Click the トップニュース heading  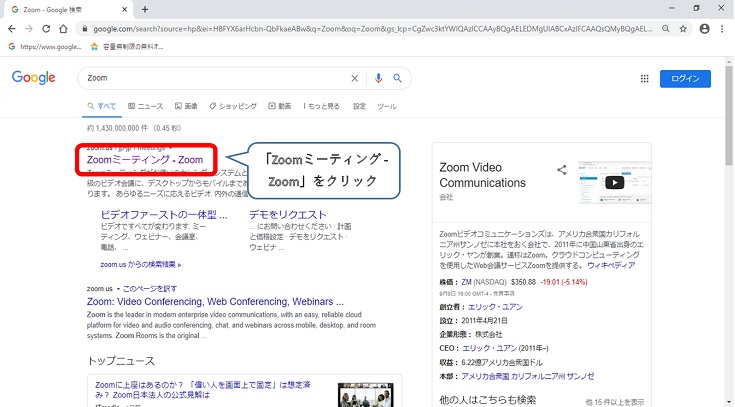(121, 361)
